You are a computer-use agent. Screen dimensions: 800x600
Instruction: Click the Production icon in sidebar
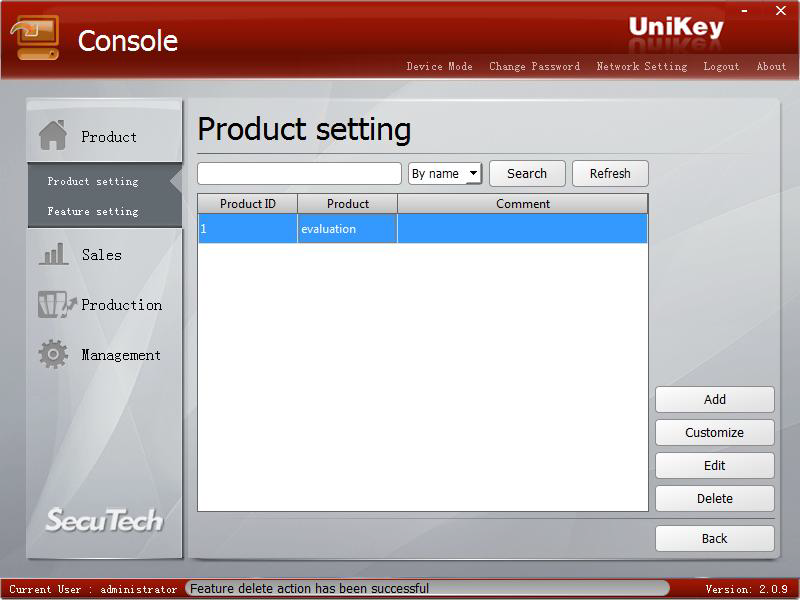57,305
